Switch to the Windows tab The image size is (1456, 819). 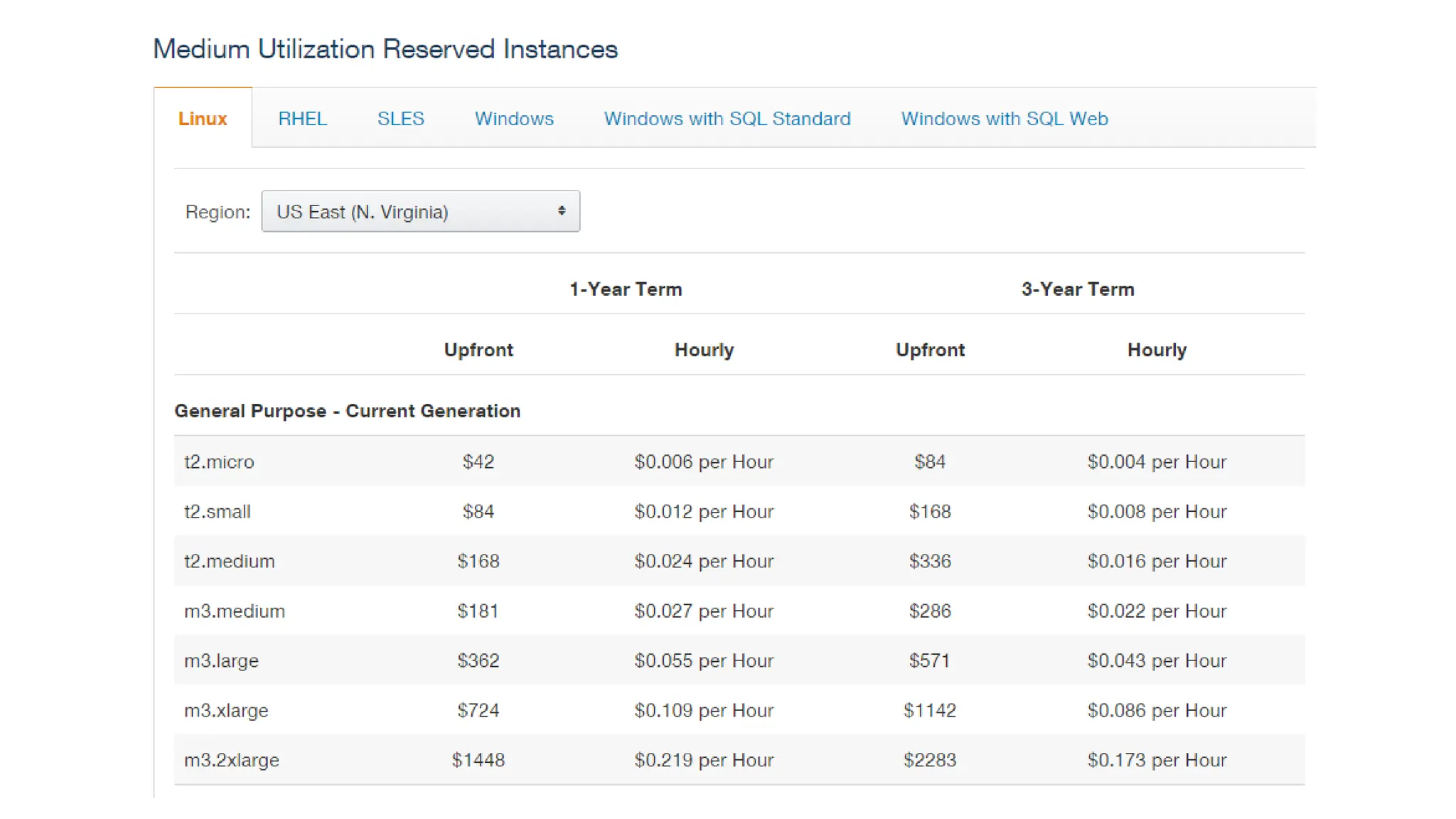[514, 119]
